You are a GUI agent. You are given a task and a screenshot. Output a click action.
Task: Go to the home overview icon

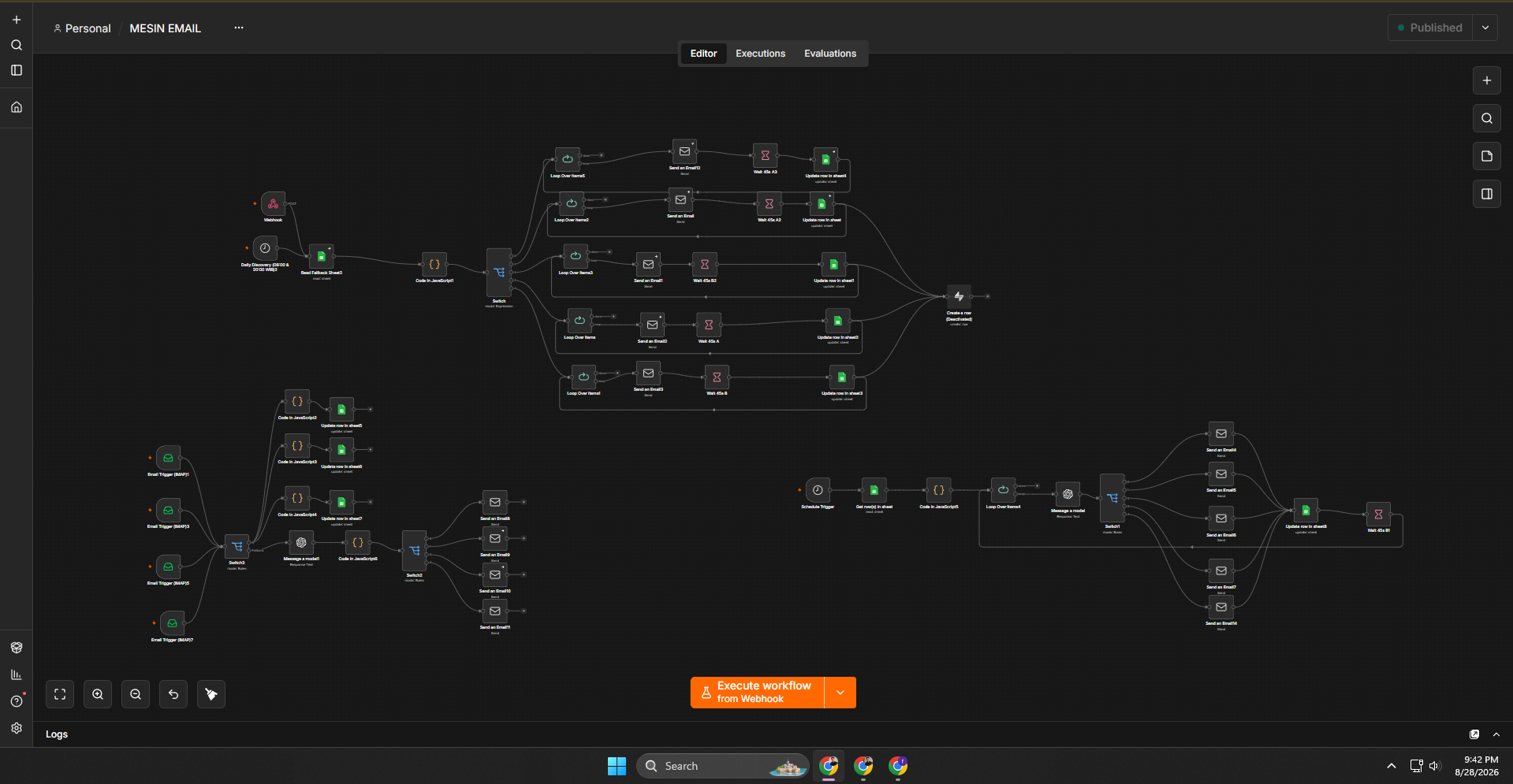[x=17, y=107]
